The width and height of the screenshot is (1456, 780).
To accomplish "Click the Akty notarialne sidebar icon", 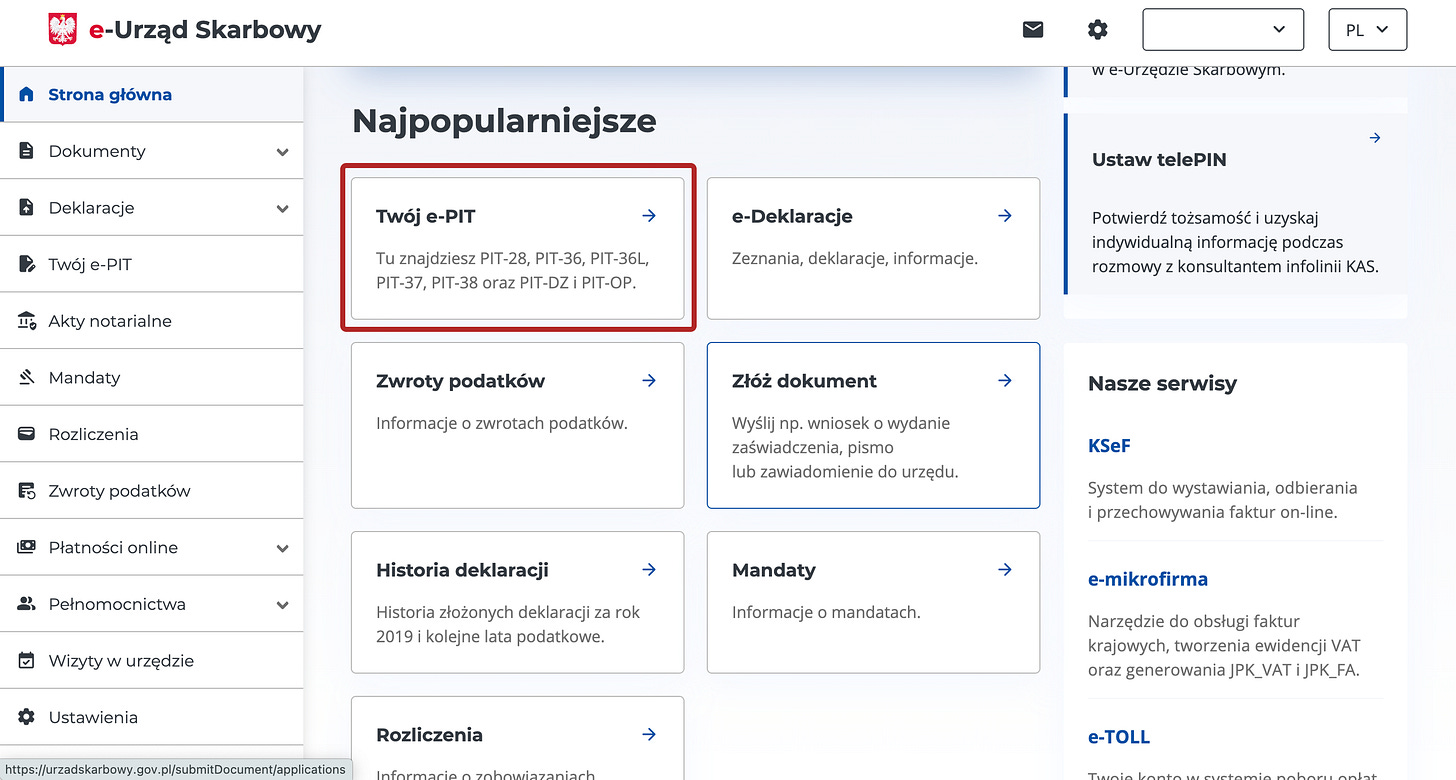I will pos(27,321).
